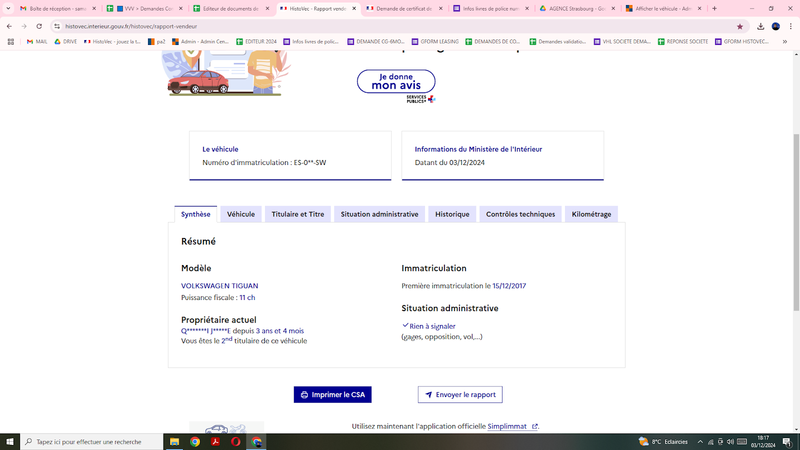
Task: Click the page vertical scrollbar
Action: [x=796, y=222]
